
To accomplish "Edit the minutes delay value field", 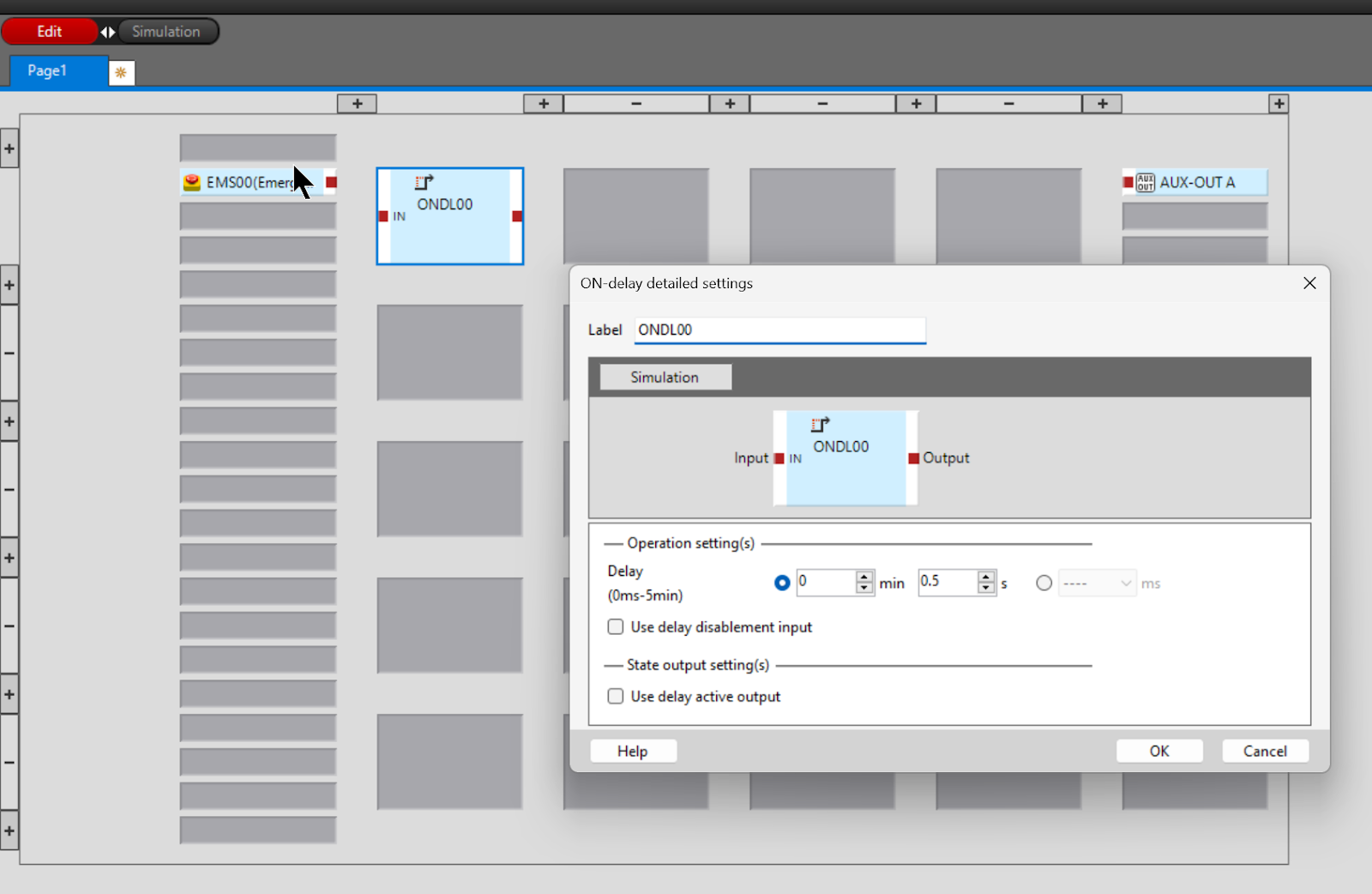I will point(826,583).
